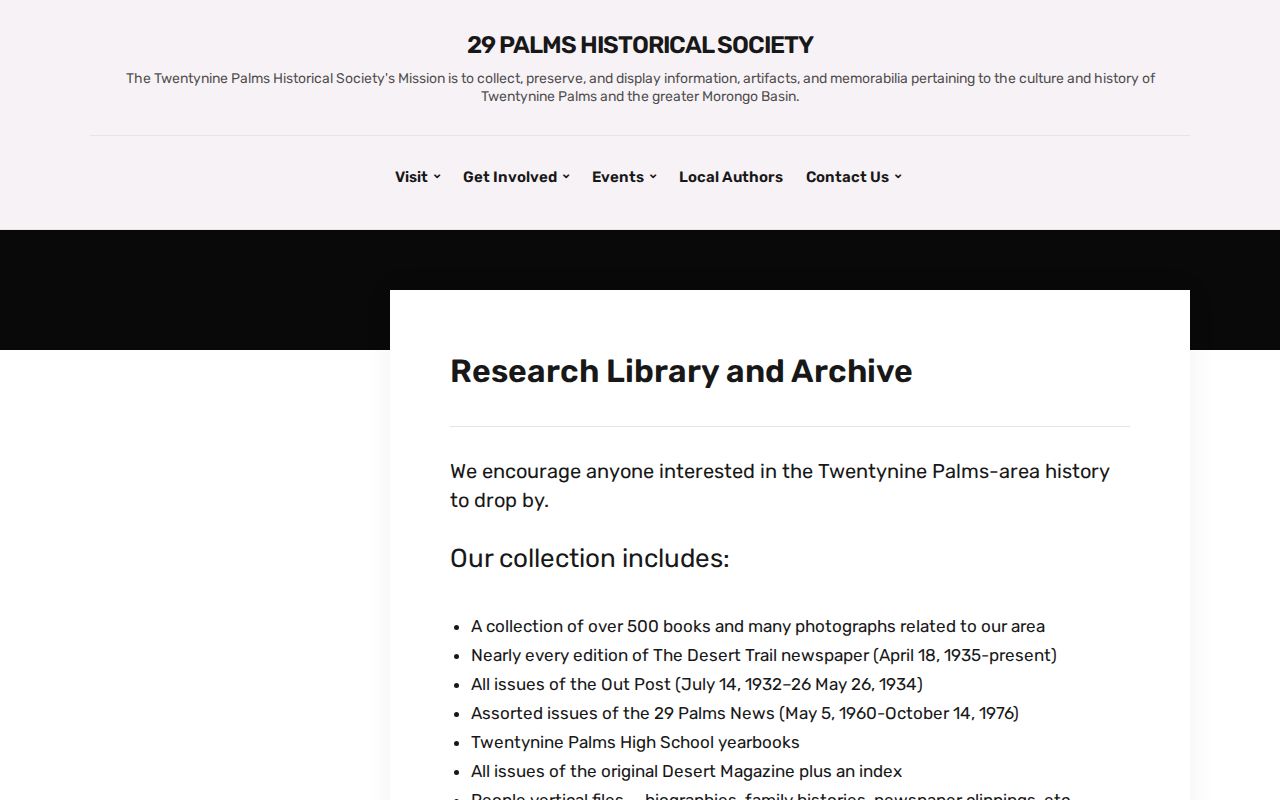This screenshot has height=800, width=1280.
Task: Click the 'We encourage anyone interested' paragraph
Action: click(780, 485)
